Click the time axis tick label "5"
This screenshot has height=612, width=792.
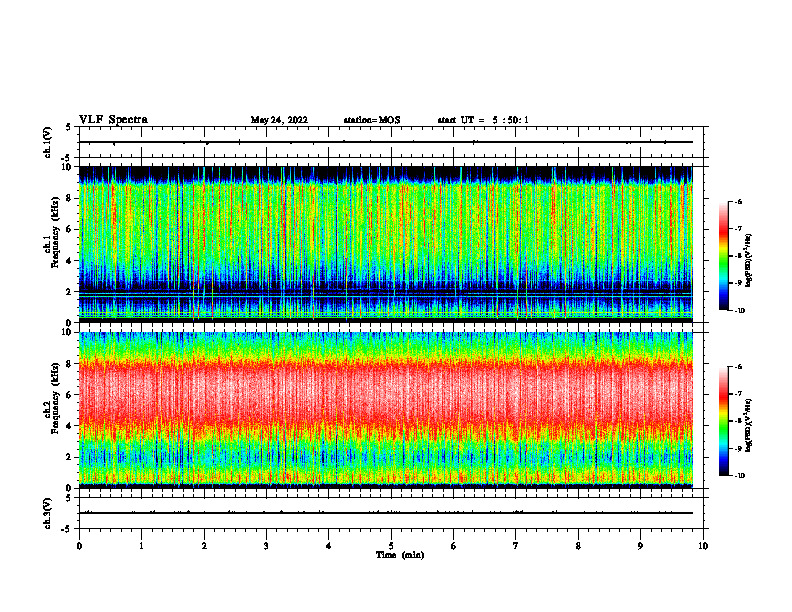[391, 546]
